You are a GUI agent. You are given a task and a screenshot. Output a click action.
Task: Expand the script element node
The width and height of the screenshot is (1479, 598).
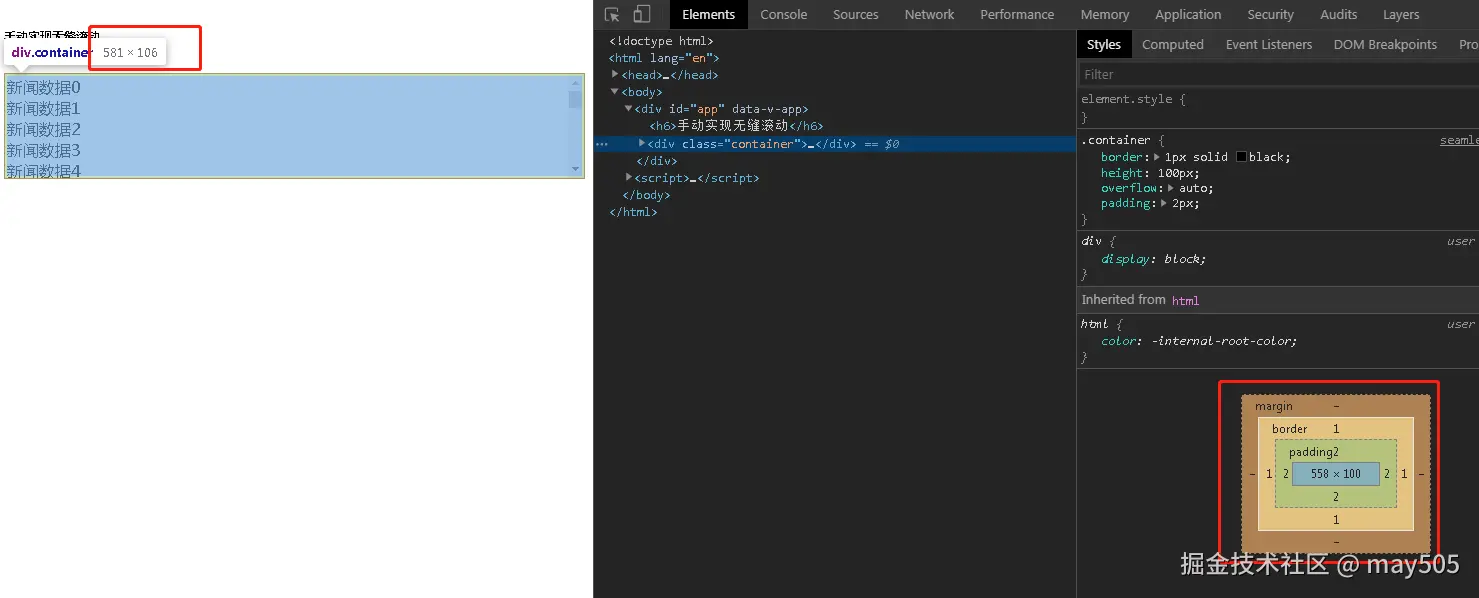[x=629, y=177]
